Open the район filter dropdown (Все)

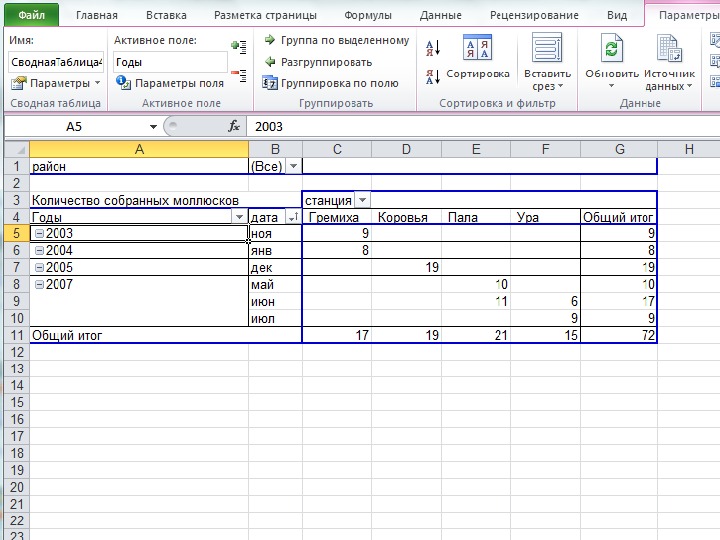click(x=293, y=167)
